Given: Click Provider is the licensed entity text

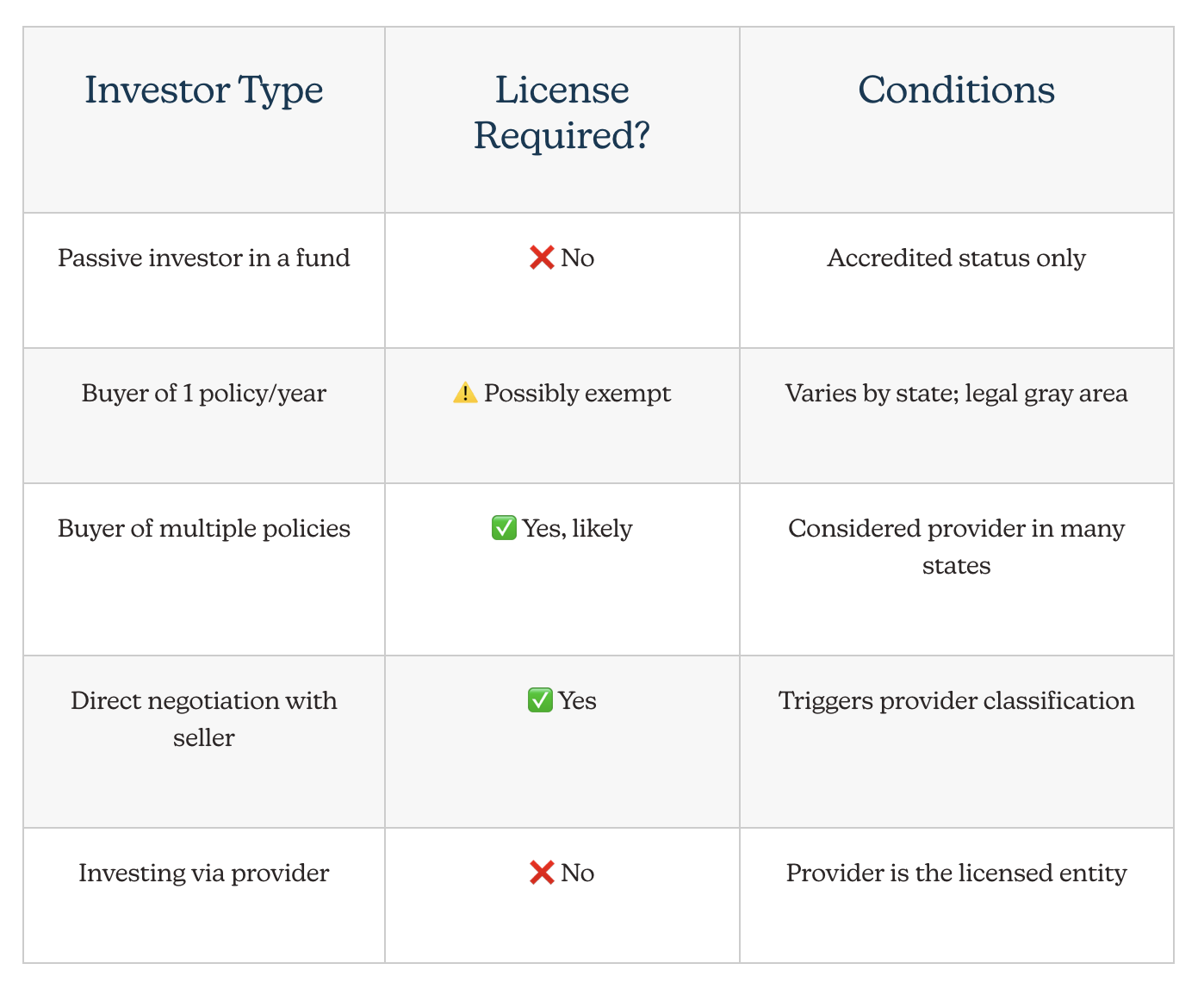Looking at the screenshot, I should click(957, 873).
